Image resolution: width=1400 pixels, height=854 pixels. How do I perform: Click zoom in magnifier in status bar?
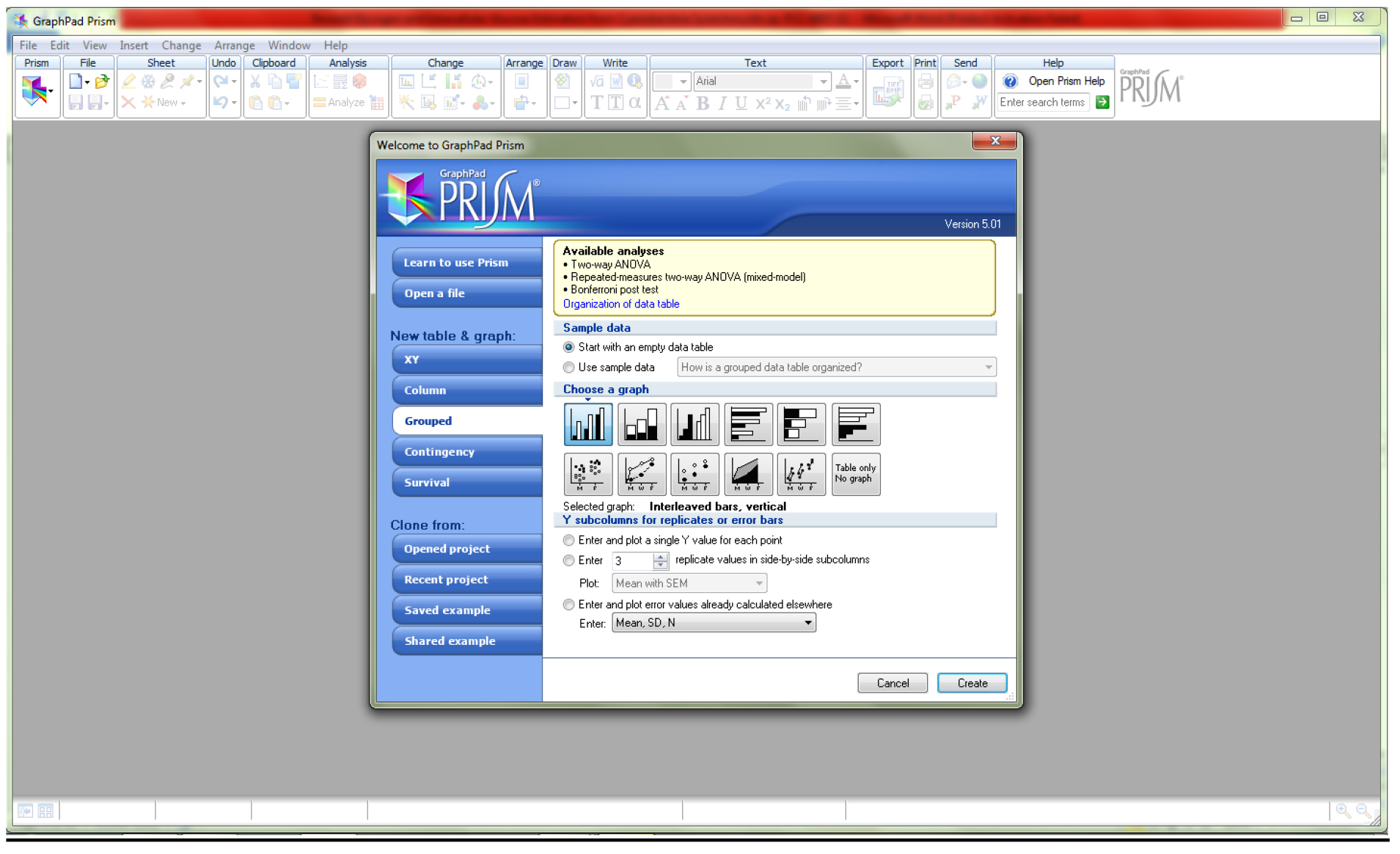1343,810
